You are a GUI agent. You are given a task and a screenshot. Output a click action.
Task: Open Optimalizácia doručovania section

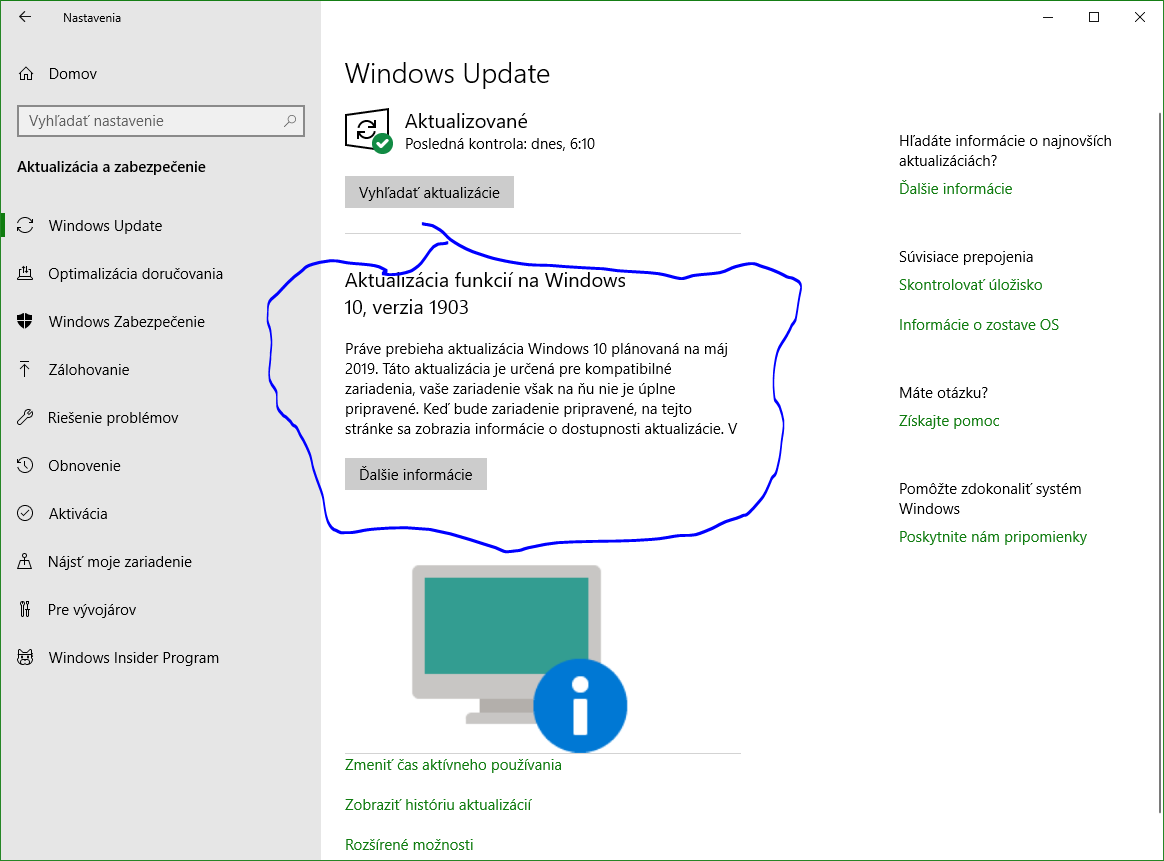click(x=161, y=274)
